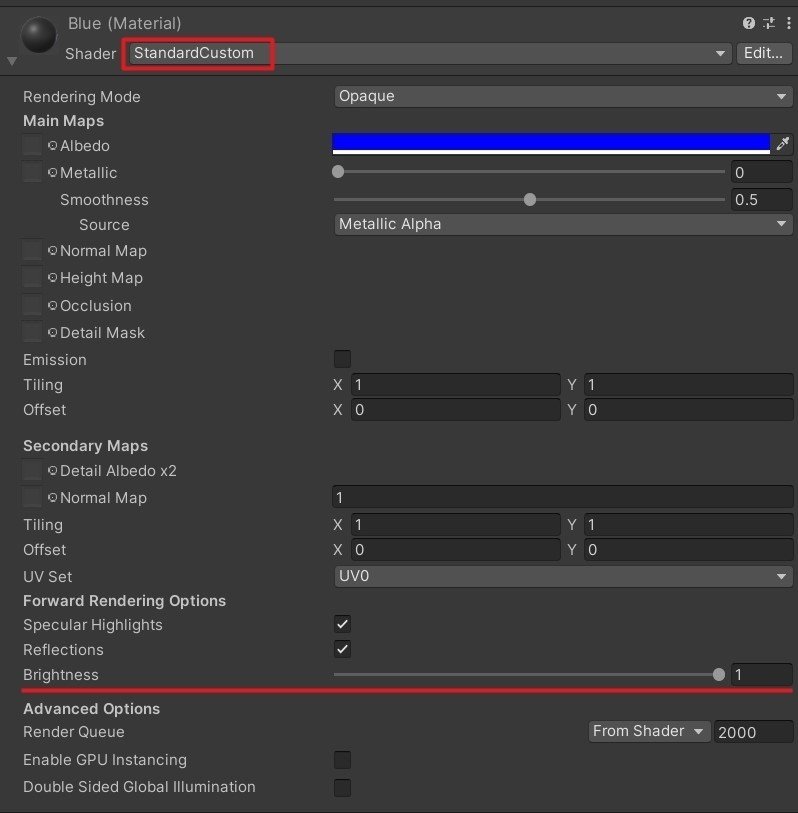
Task: Click Main Maps Tiling X field
Action: click(455, 385)
